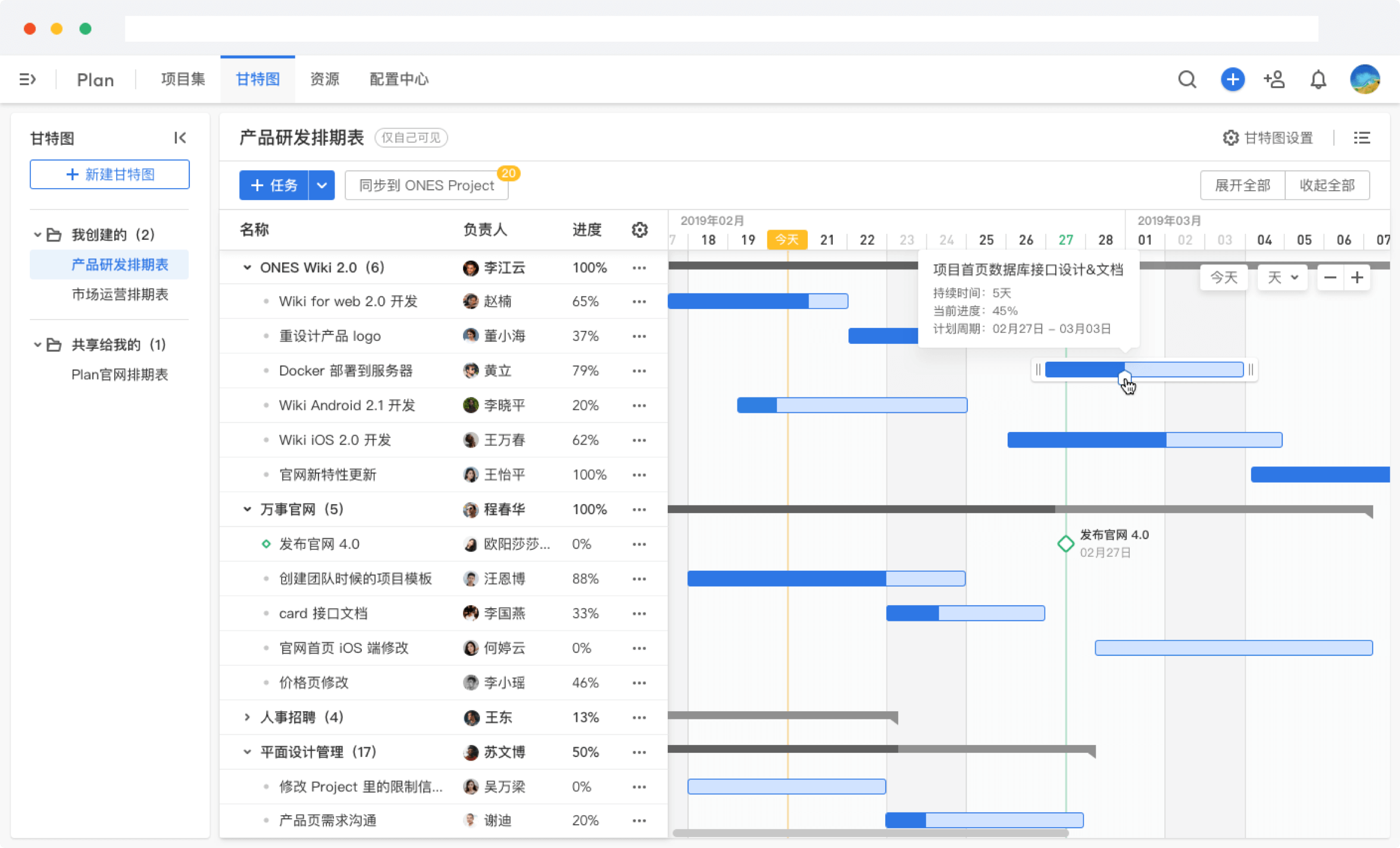Click the blue plus create icon
Screen dimensions: 1400x848
pos(1232,79)
